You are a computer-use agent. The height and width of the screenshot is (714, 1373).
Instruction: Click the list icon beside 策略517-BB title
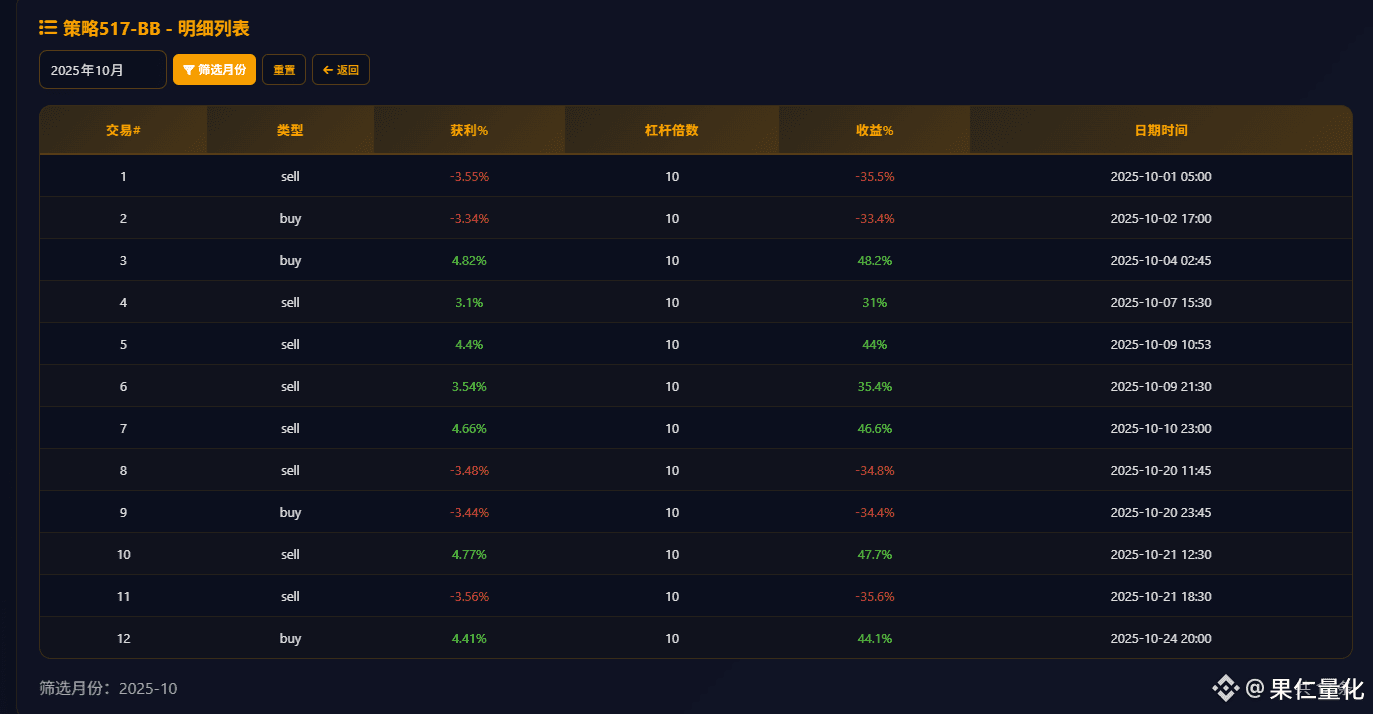pyautogui.click(x=48, y=27)
